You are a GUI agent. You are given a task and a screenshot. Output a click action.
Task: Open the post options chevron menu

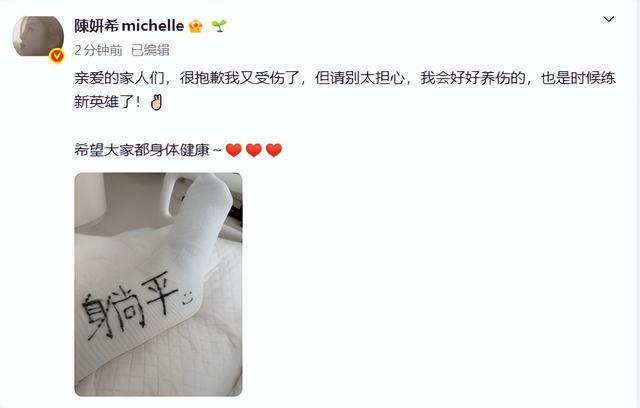[x=609, y=19]
